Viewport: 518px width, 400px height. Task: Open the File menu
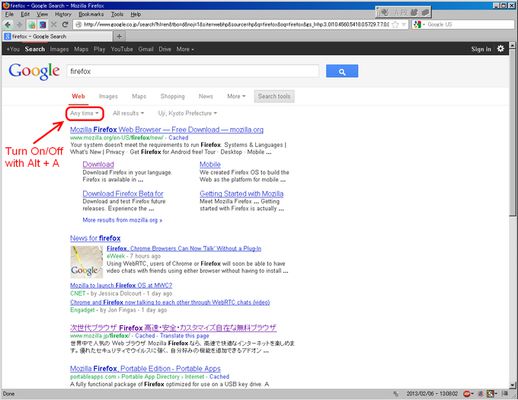(9, 14)
